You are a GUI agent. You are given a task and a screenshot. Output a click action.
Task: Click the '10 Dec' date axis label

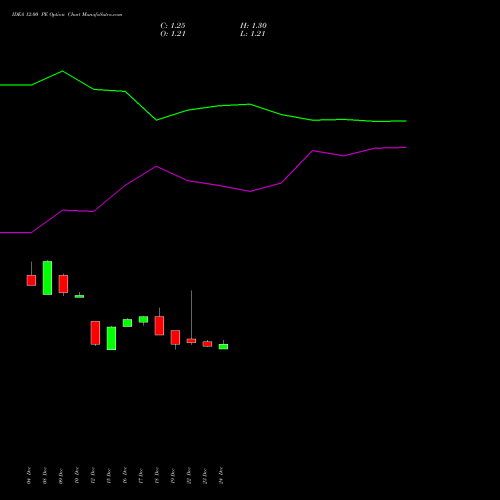coord(77,475)
